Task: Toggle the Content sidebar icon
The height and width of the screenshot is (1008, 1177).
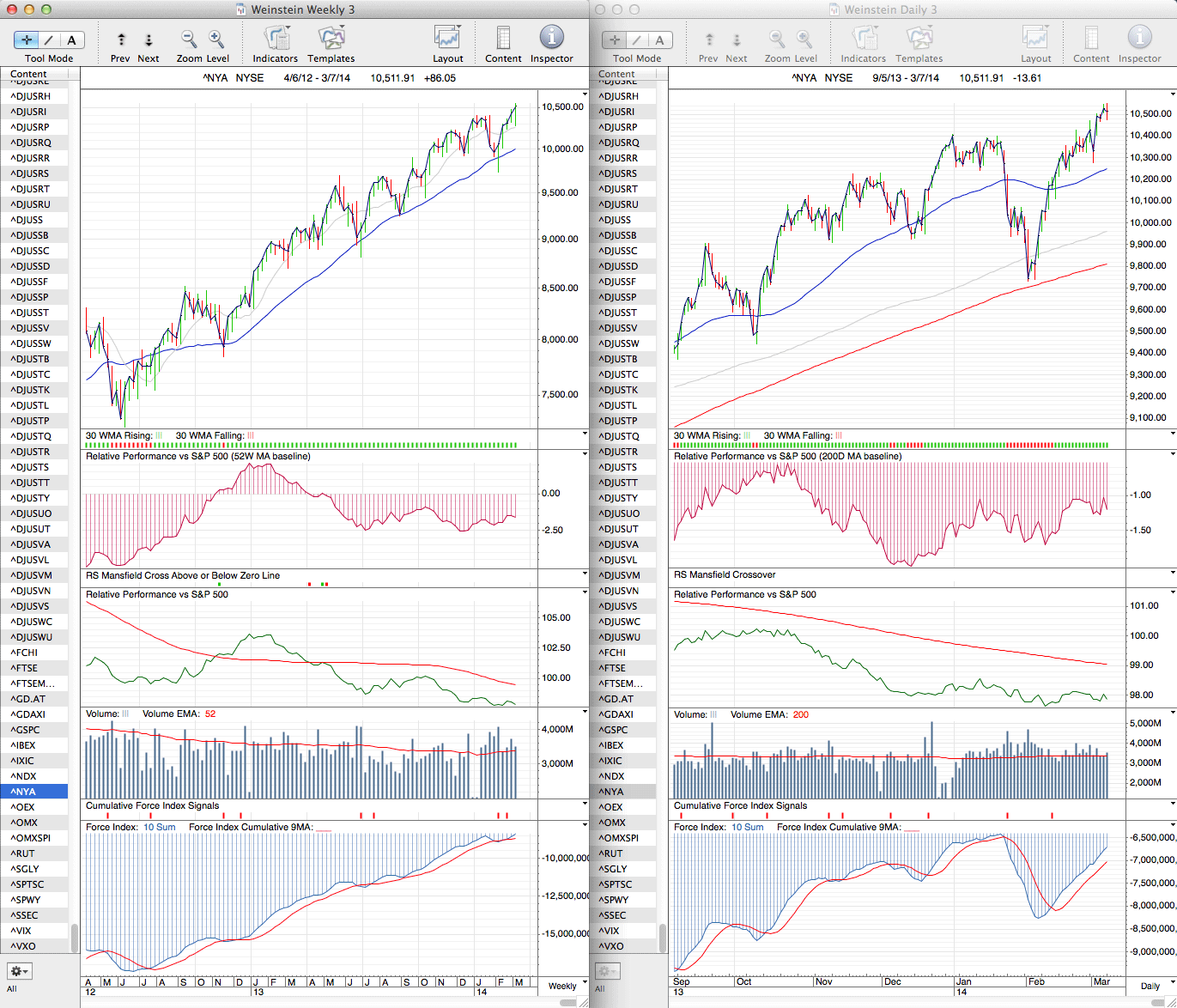Action: tap(503, 39)
